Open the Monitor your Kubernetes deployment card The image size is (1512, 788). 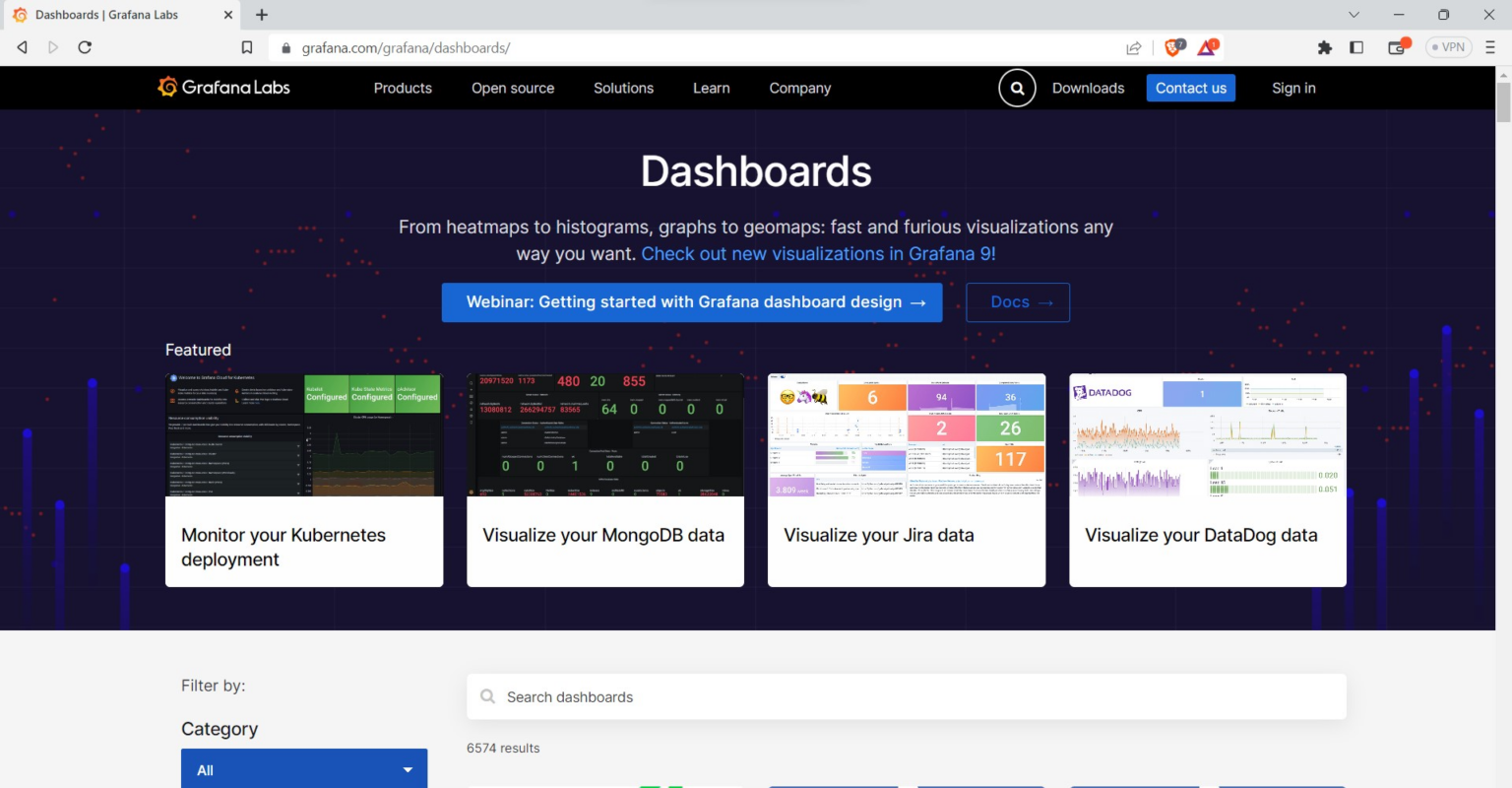coord(304,480)
